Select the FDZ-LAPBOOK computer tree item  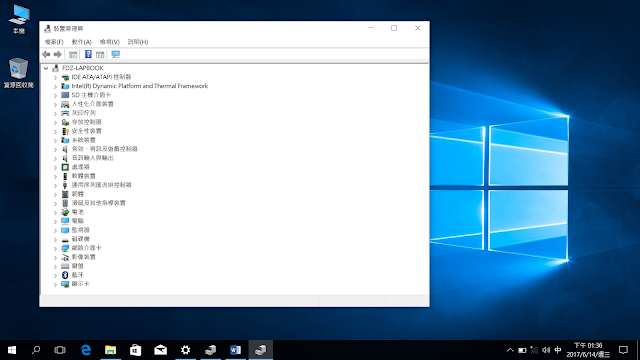point(82,68)
